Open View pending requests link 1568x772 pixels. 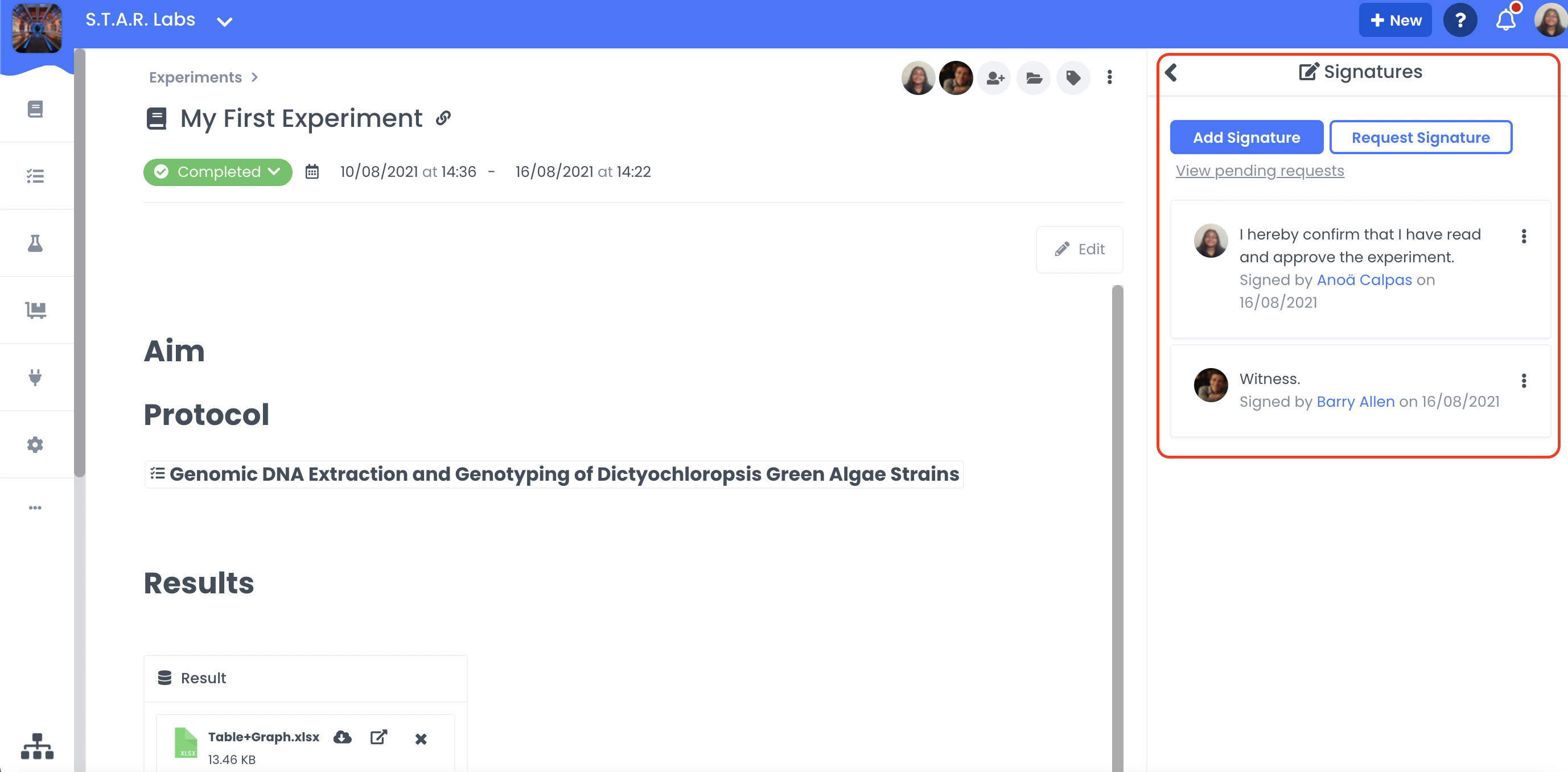click(x=1260, y=171)
